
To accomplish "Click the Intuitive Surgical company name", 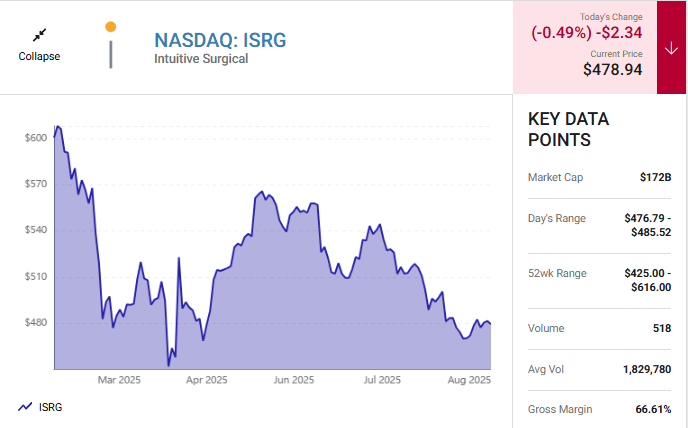I will [x=200, y=59].
